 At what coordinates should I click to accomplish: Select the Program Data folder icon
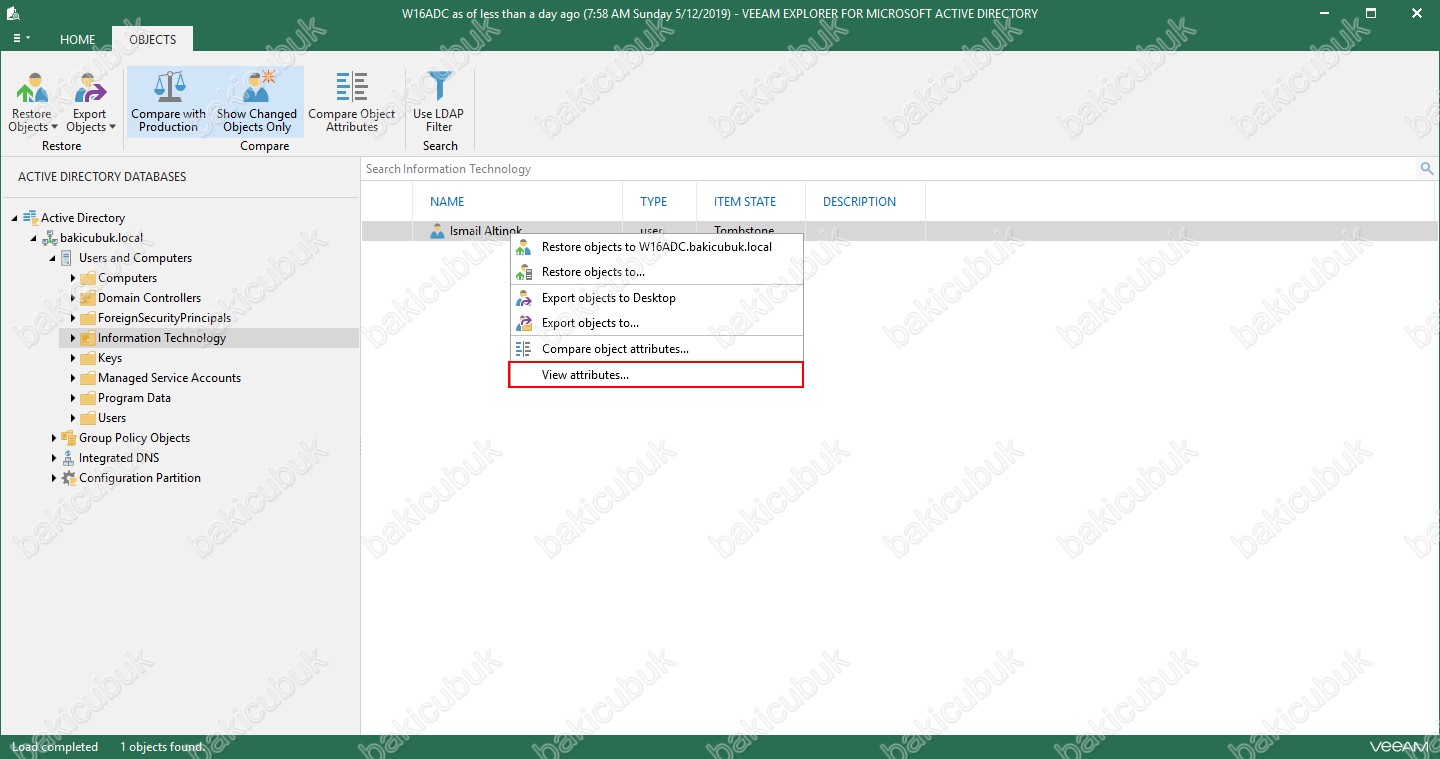[87, 398]
